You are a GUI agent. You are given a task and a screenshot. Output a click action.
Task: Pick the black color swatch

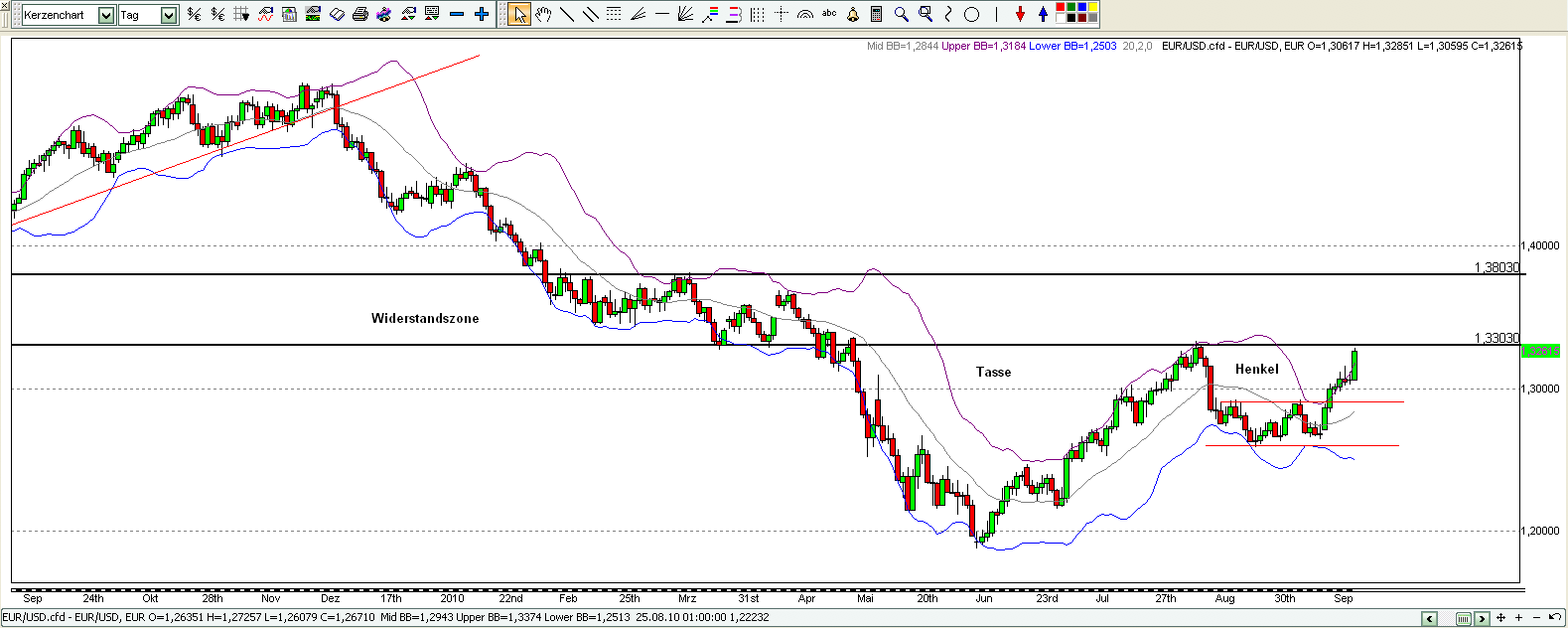pos(1071,18)
